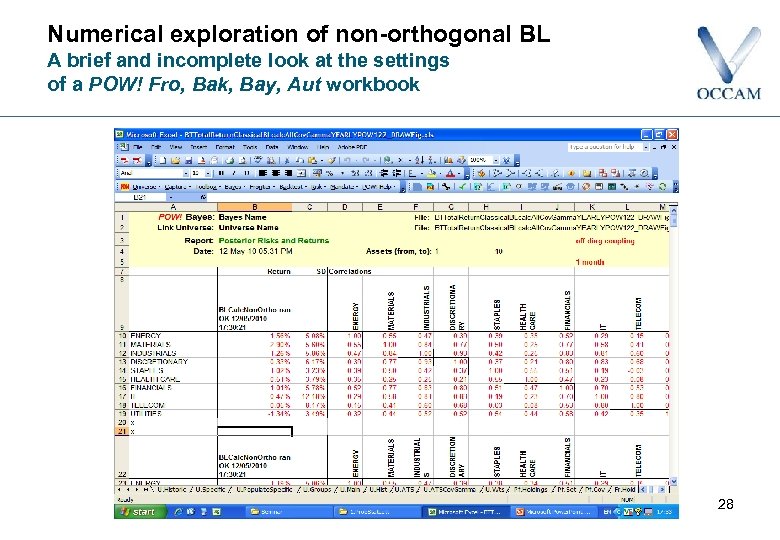Switch to Pf.Holdings sheet tab
The width and height of the screenshot is (780, 540).
[530, 490]
